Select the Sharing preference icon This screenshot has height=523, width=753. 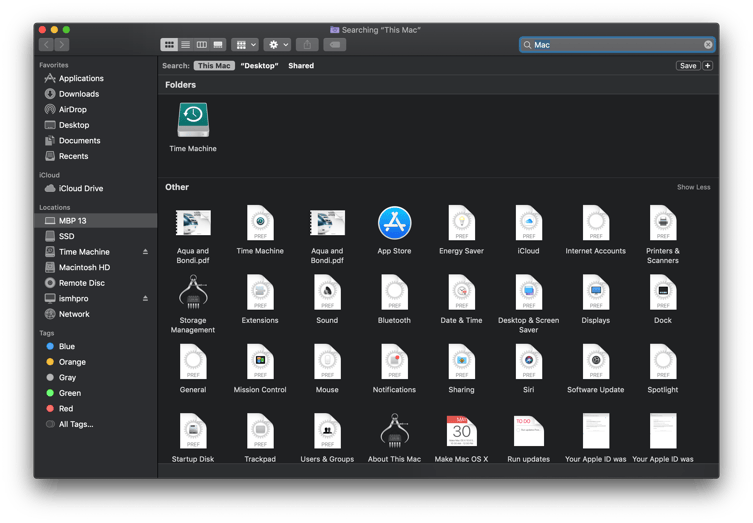pos(462,362)
